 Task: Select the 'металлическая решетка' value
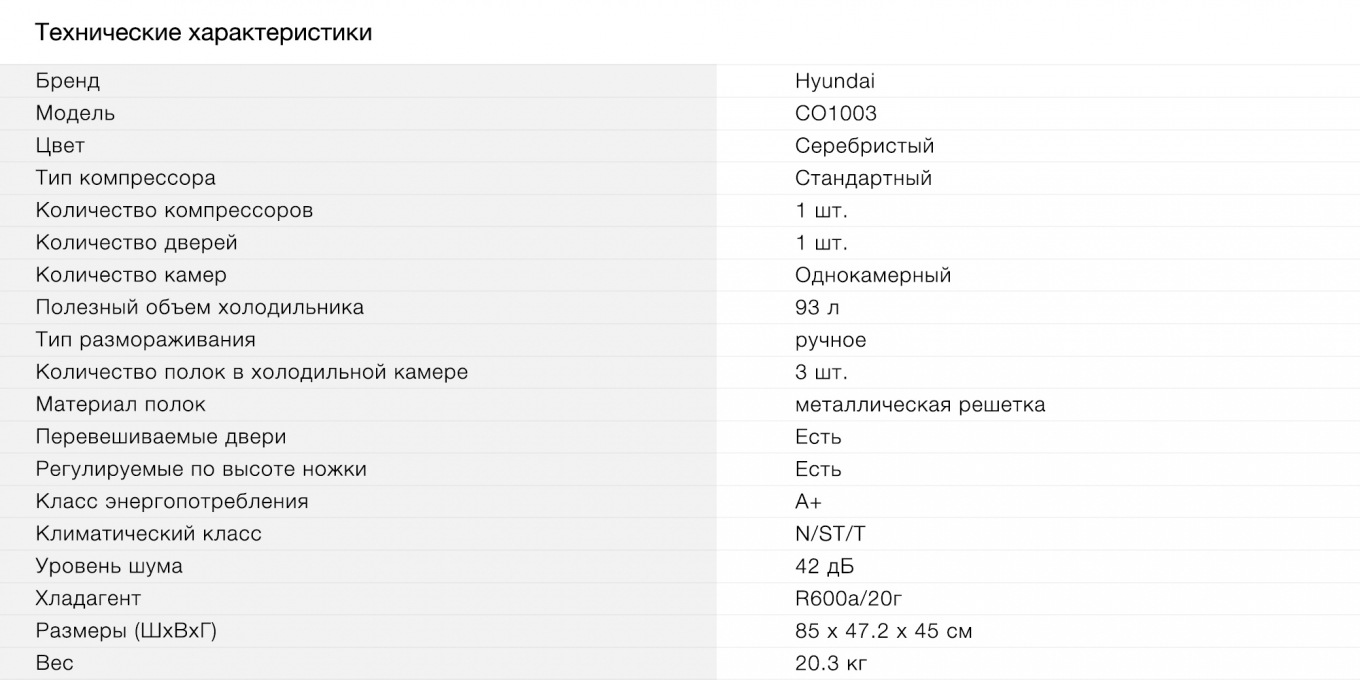coord(920,404)
